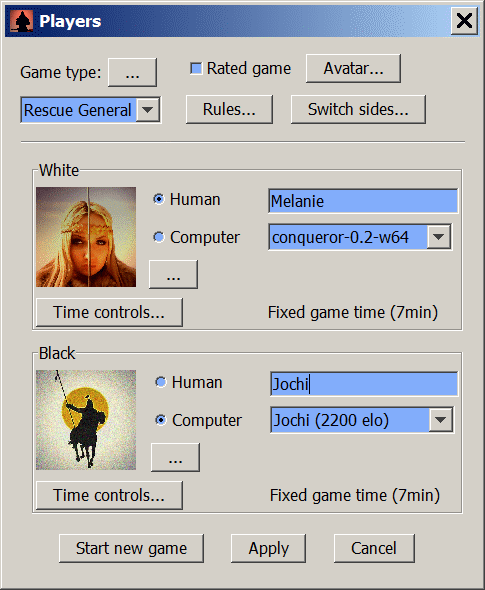The image size is (485, 590).
Task: Click the ellipsis button under White's Computer option
Action: pos(173,274)
